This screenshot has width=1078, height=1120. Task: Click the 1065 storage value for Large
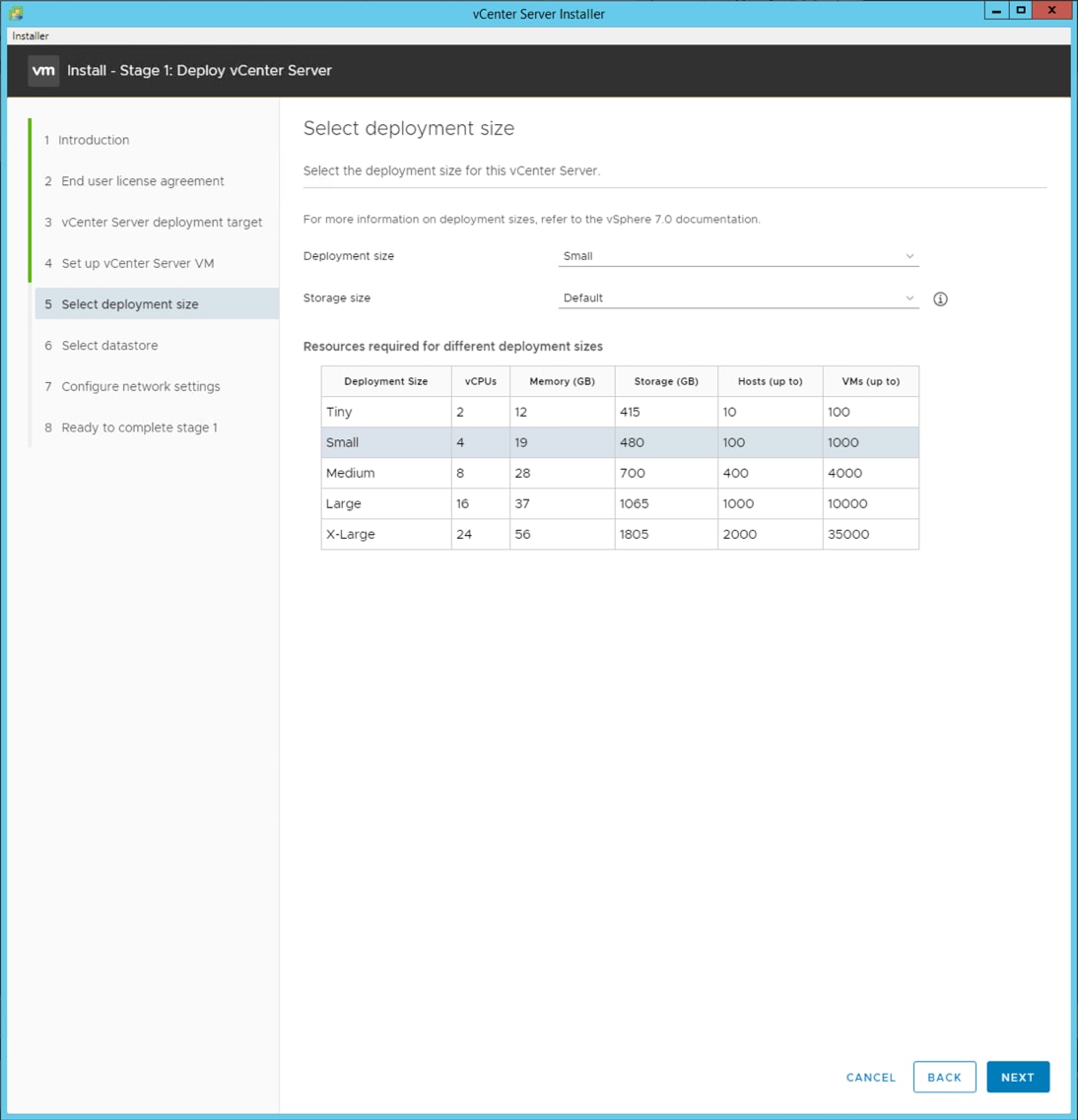[x=634, y=504]
